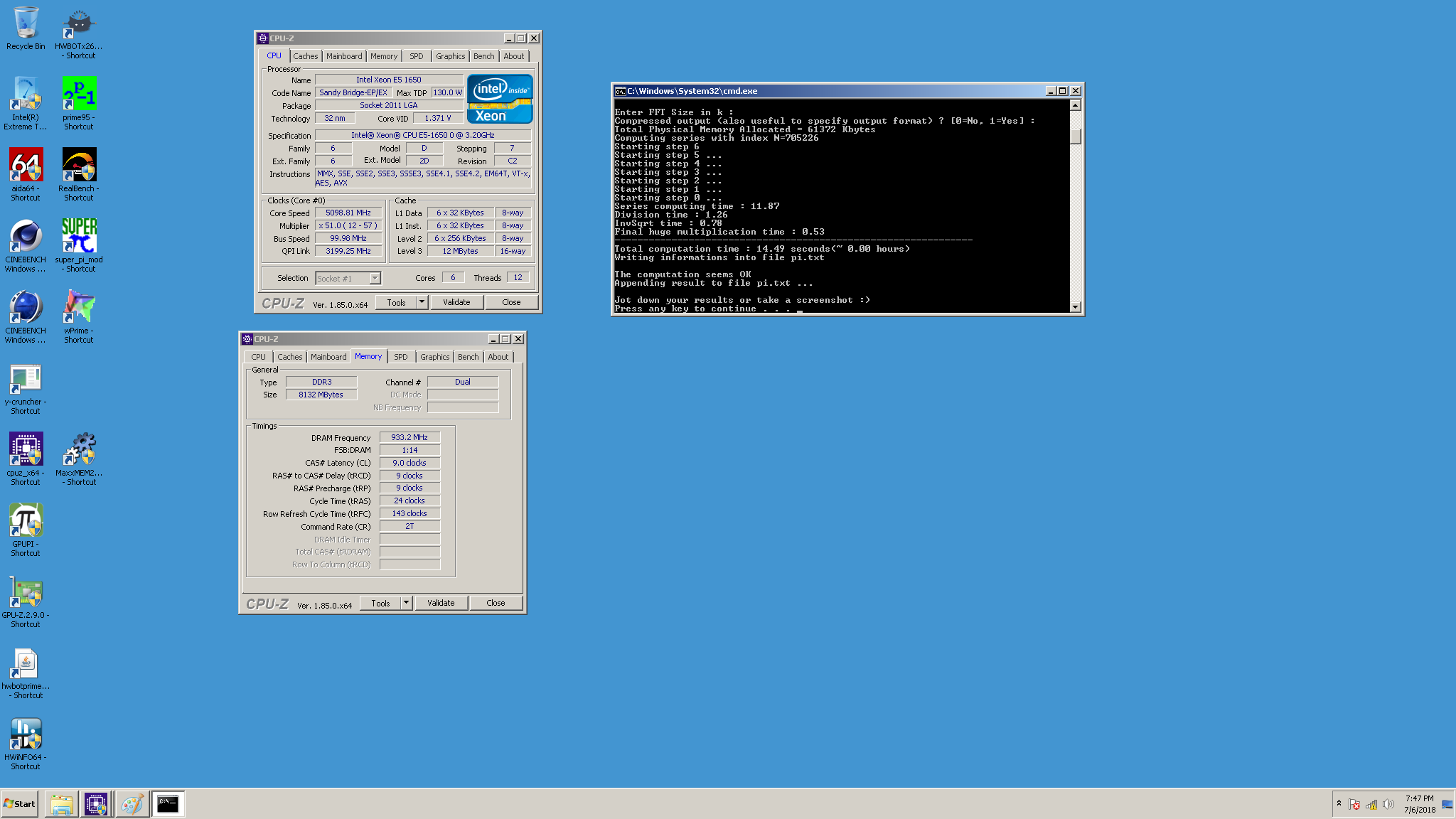Click 8132 MBytes memory size value

coord(321,395)
